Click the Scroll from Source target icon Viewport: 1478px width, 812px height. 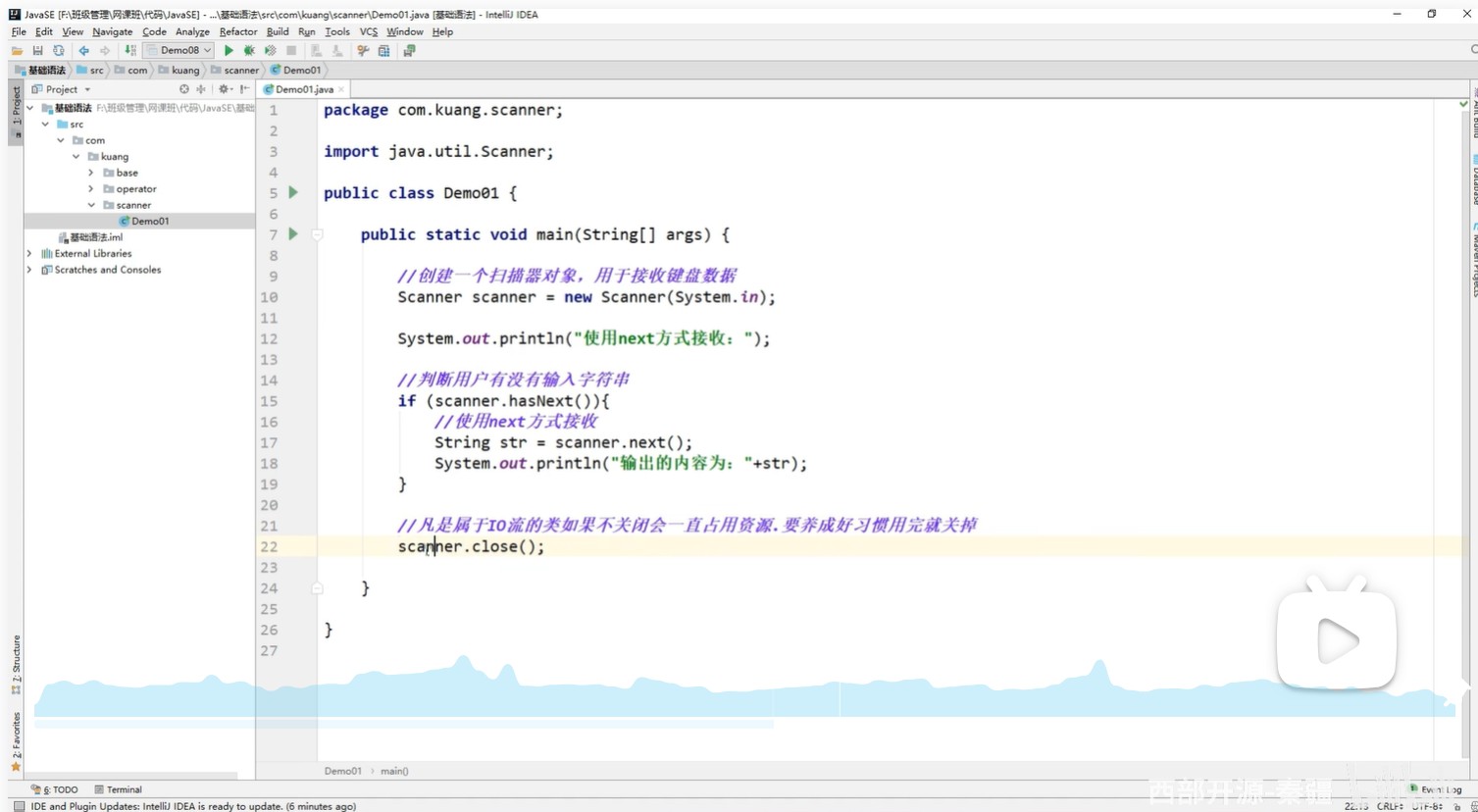point(184,88)
